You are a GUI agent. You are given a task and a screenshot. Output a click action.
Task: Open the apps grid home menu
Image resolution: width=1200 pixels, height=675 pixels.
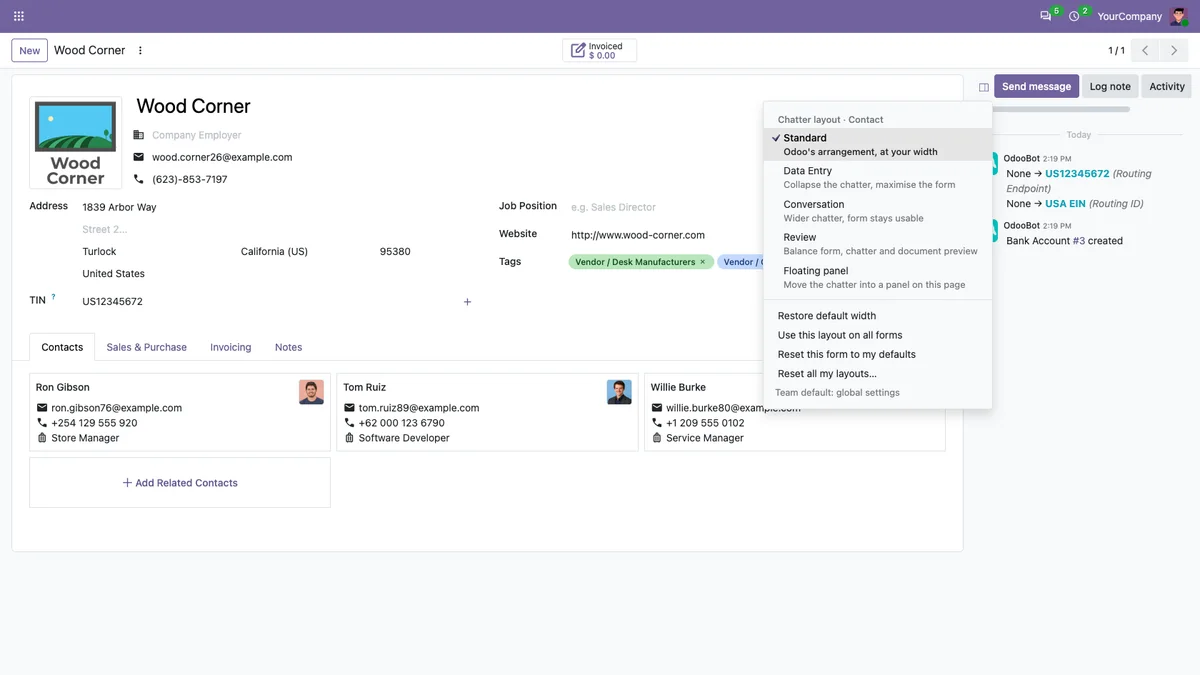(x=19, y=16)
